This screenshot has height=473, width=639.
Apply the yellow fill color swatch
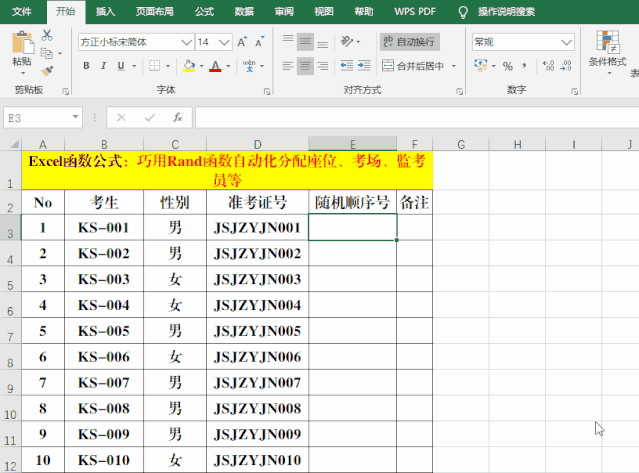[188, 66]
